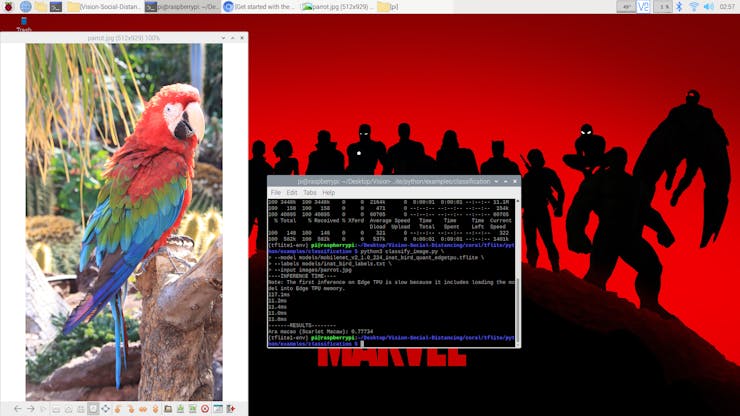Screen dimensions: 740x416
Task: Go to previous image in viewer toolbar
Action: [x=17, y=408]
